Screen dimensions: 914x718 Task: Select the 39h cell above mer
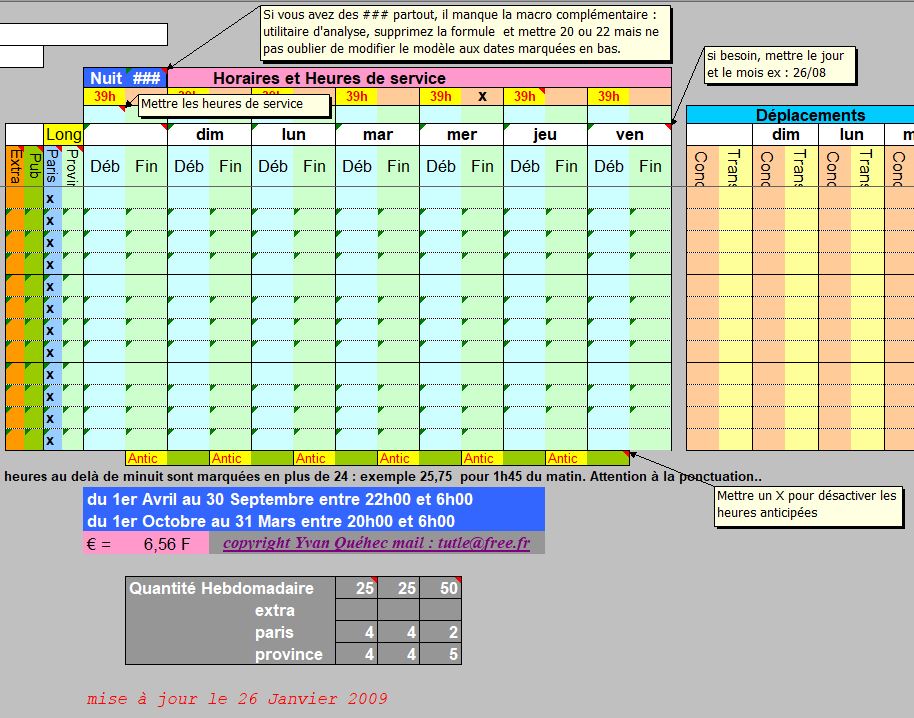click(x=440, y=96)
